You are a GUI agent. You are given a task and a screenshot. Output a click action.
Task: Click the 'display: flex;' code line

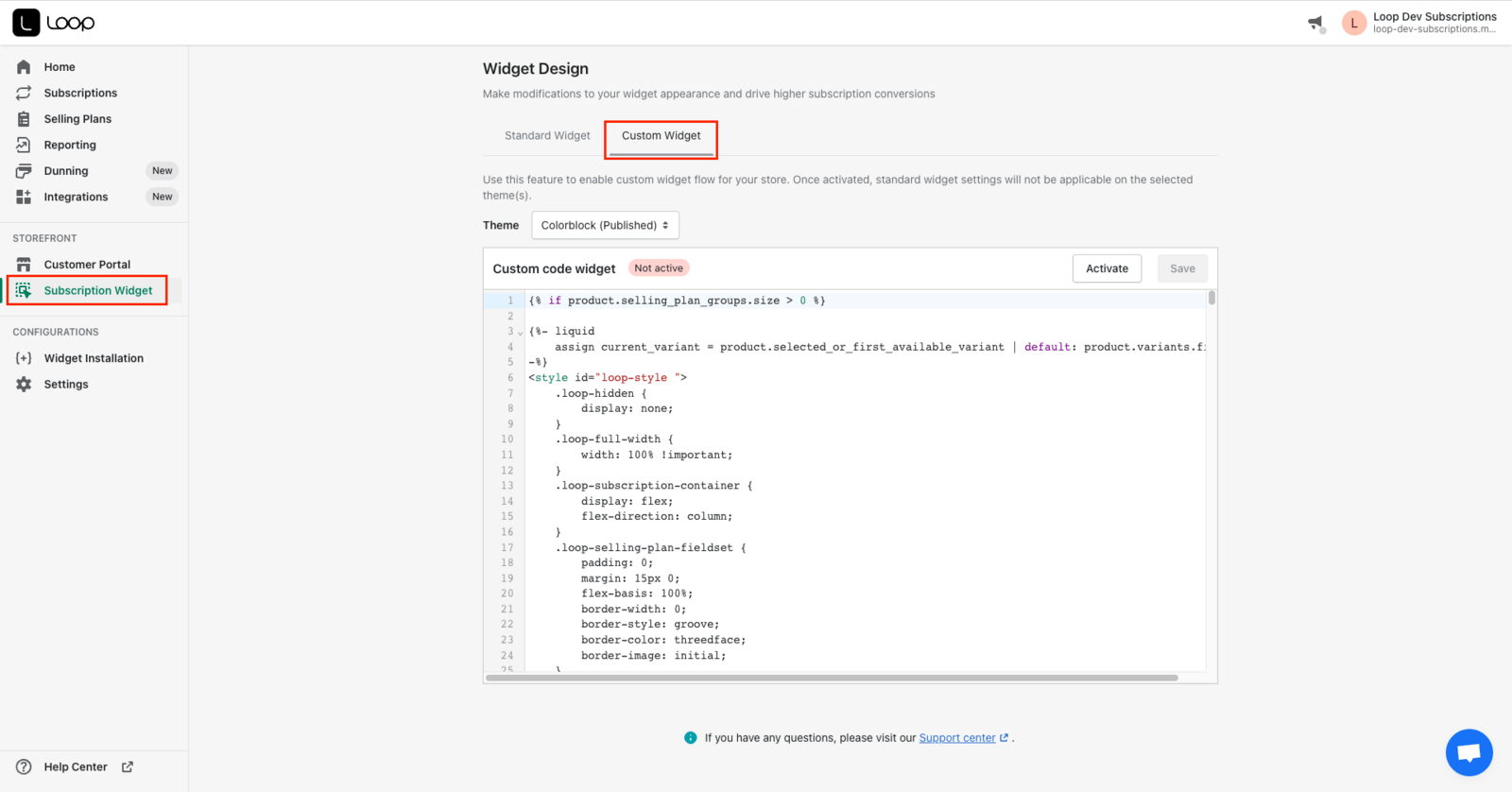point(627,501)
